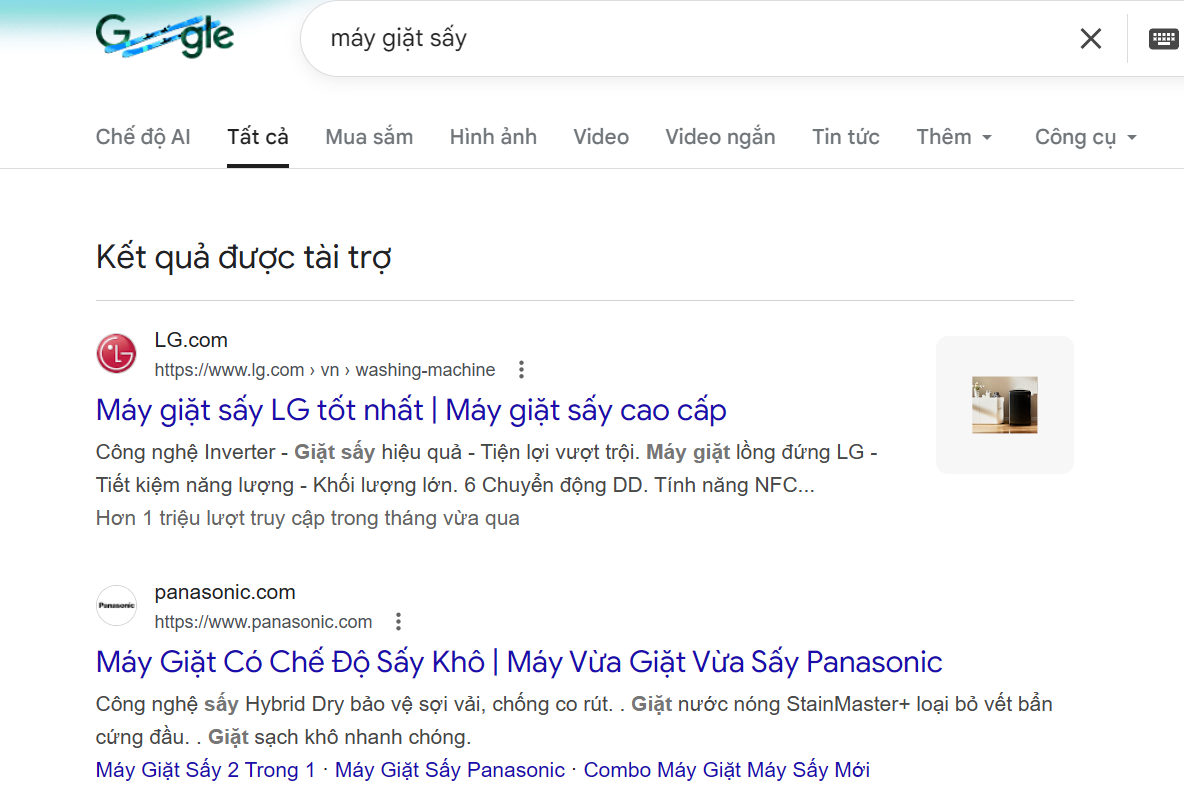This screenshot has width=1184, height=786.
Task: Open the LG máy giặt sấy result link
Action: coord(410,410)
